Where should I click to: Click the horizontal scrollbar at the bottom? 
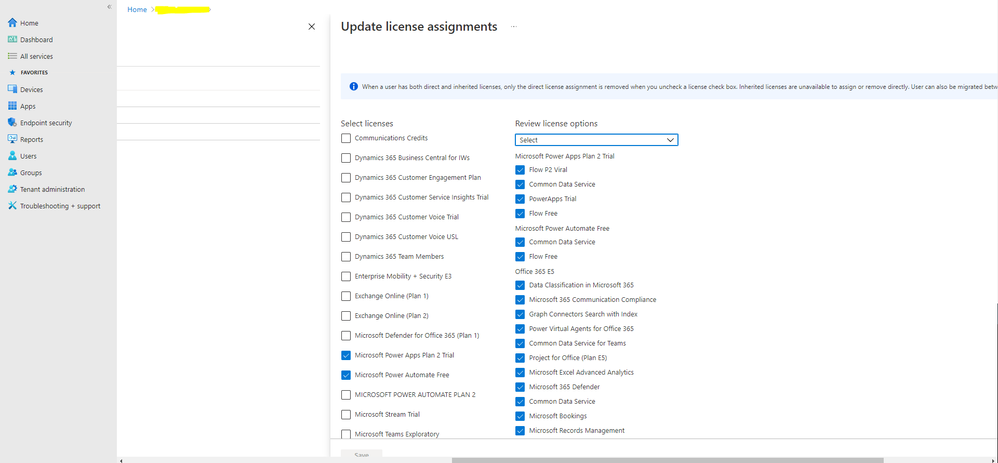pyautogui.click(x=667, y=460)
